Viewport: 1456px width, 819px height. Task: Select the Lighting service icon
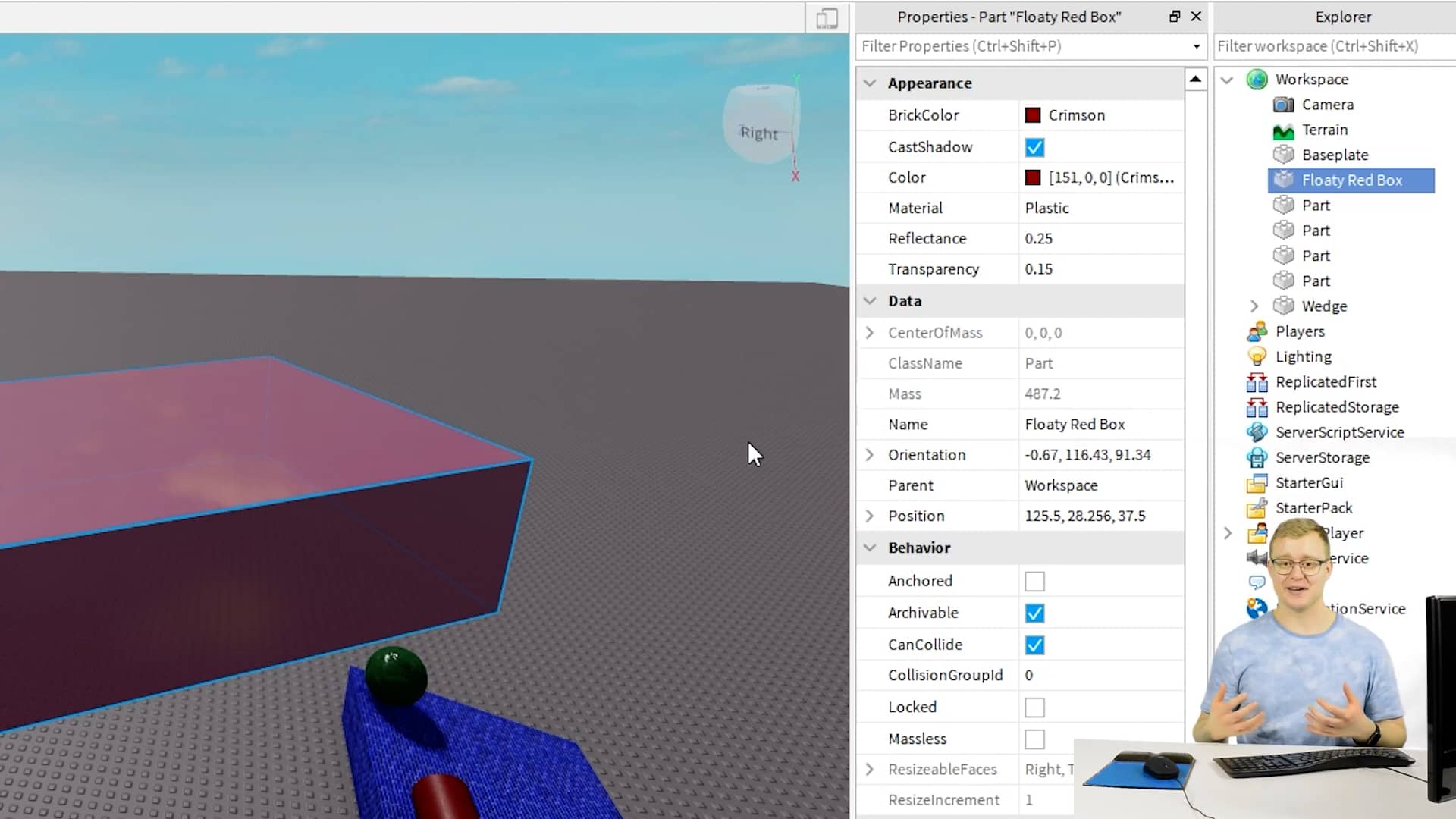pos(1257,357)
